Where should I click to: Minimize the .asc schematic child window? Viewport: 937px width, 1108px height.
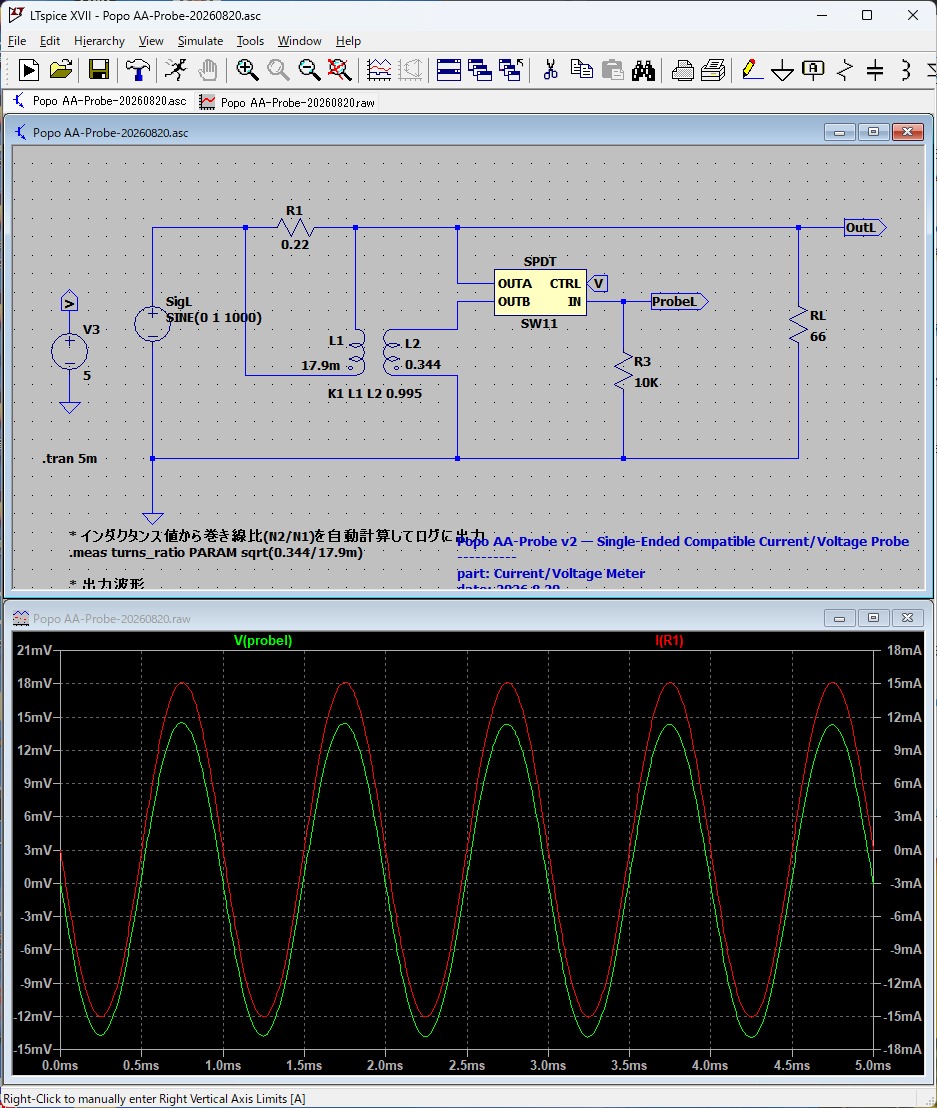coord(839,132)
